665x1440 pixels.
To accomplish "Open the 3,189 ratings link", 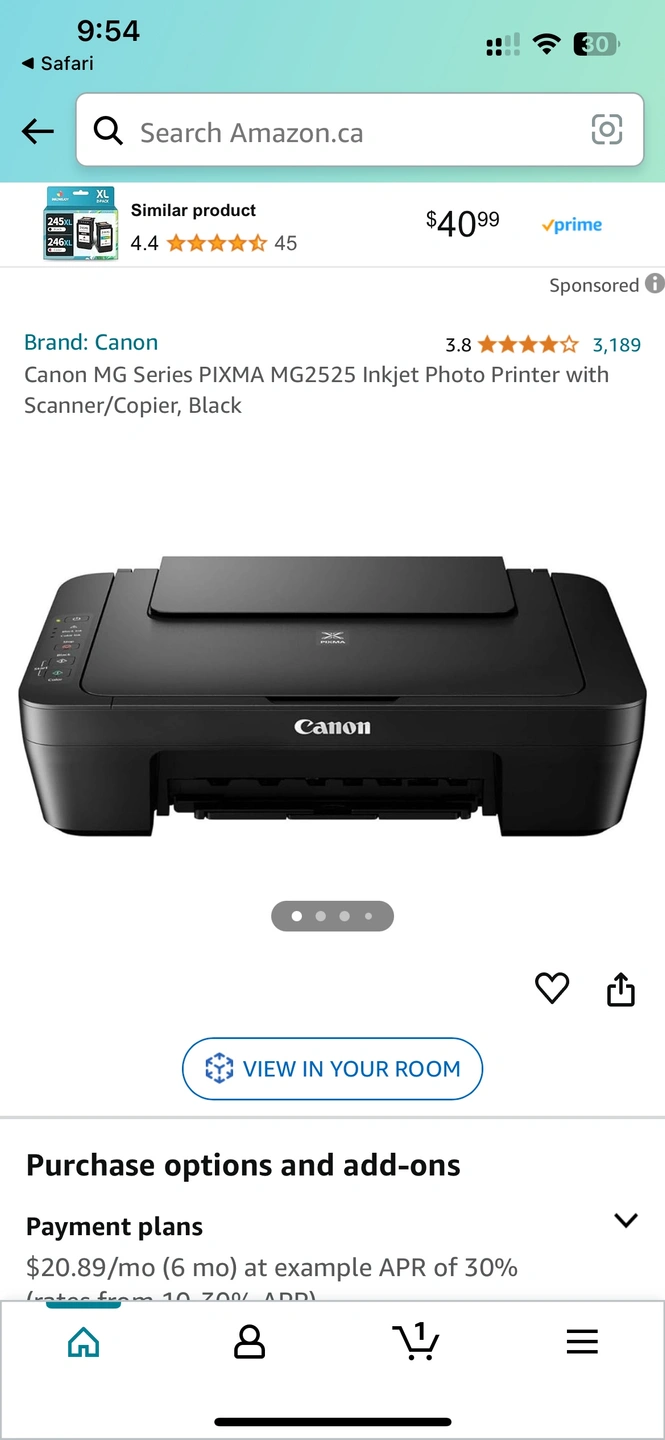I will pyautogui.click(x=617, y=345).
